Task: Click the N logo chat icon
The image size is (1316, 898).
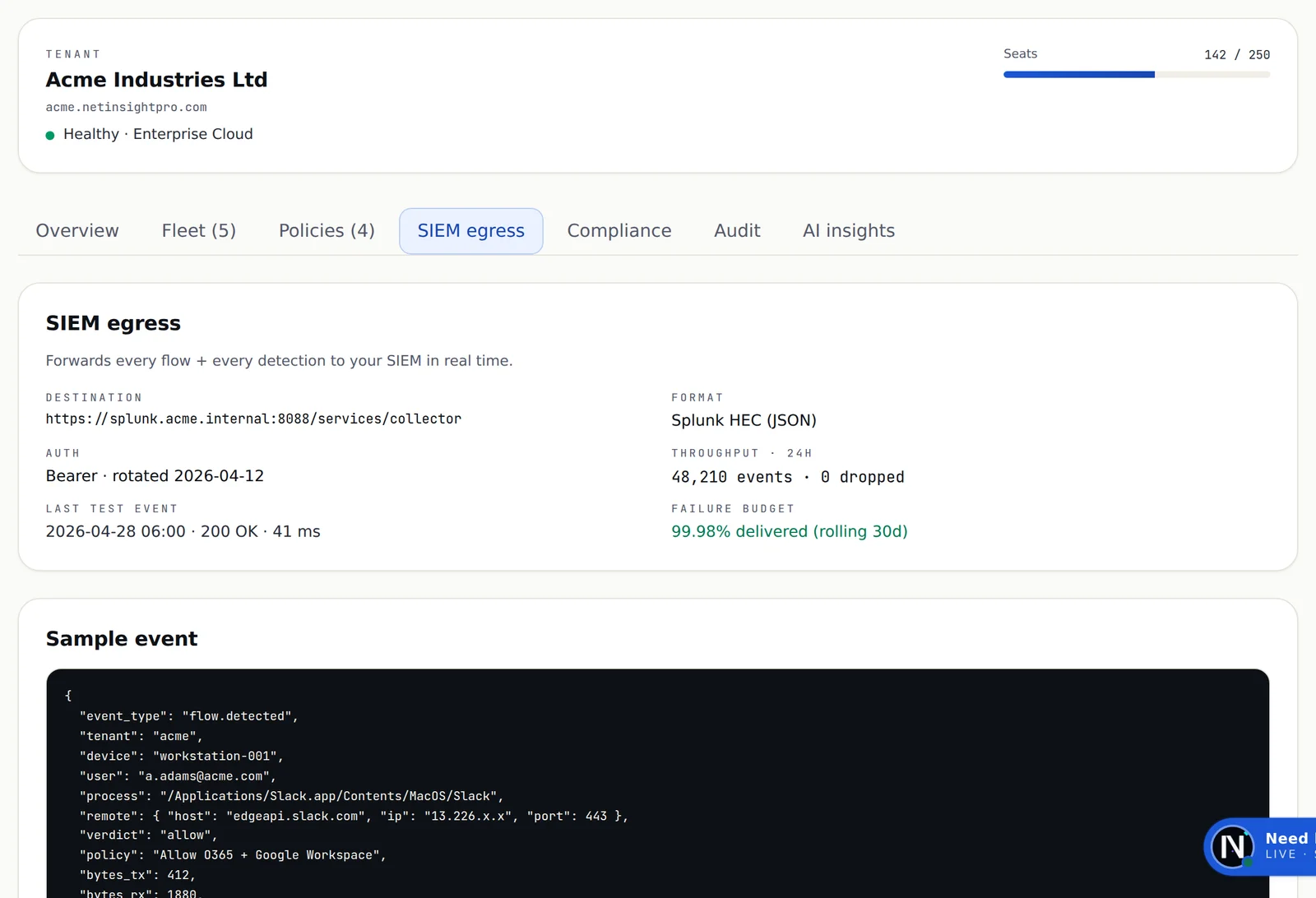Action: [1232, 846]
